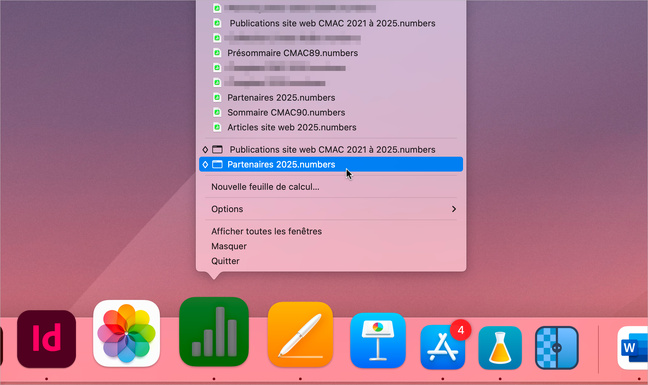648x385 pixels.
Task: Open Microsoft Word from the Dock
Action: [633, 347]
